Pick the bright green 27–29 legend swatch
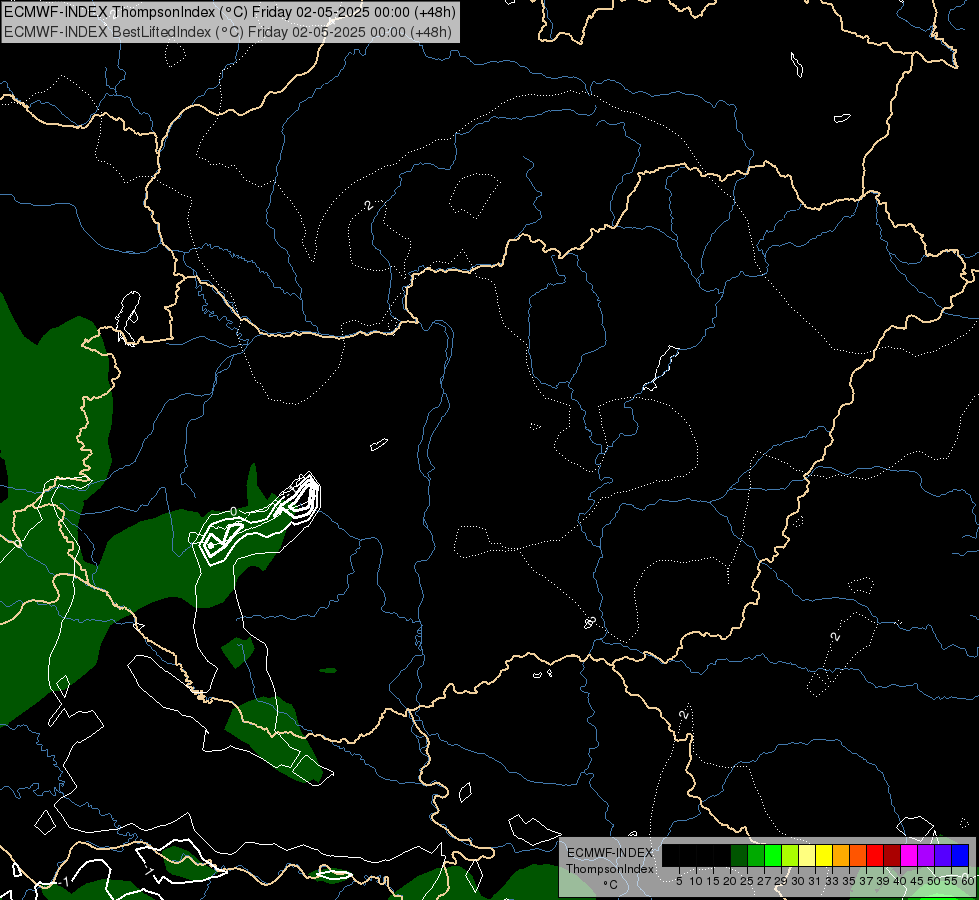Image resolution: width=979 pixels, height=900 pixels. [x=773, y=856]
